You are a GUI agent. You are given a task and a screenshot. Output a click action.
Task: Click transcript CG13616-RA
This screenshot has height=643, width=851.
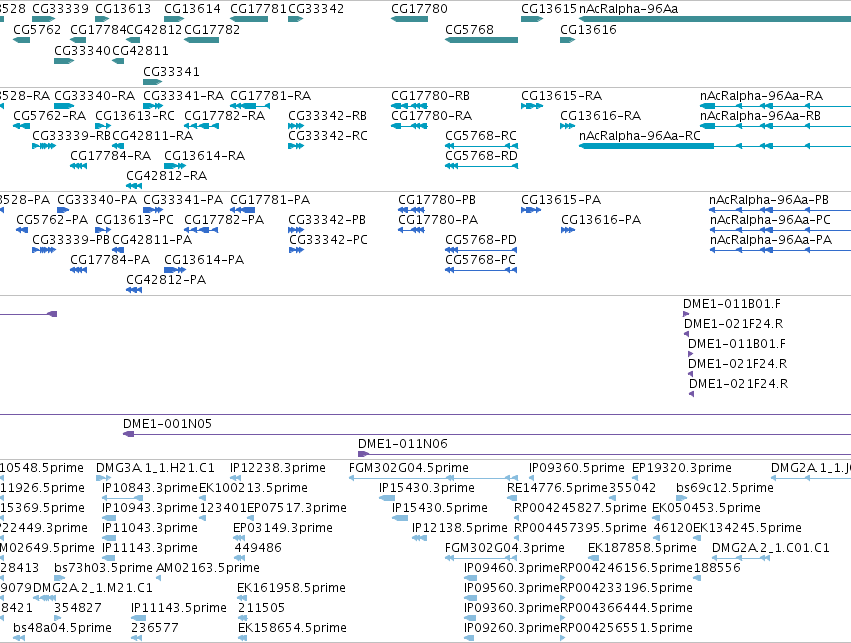tap(600, 116)
